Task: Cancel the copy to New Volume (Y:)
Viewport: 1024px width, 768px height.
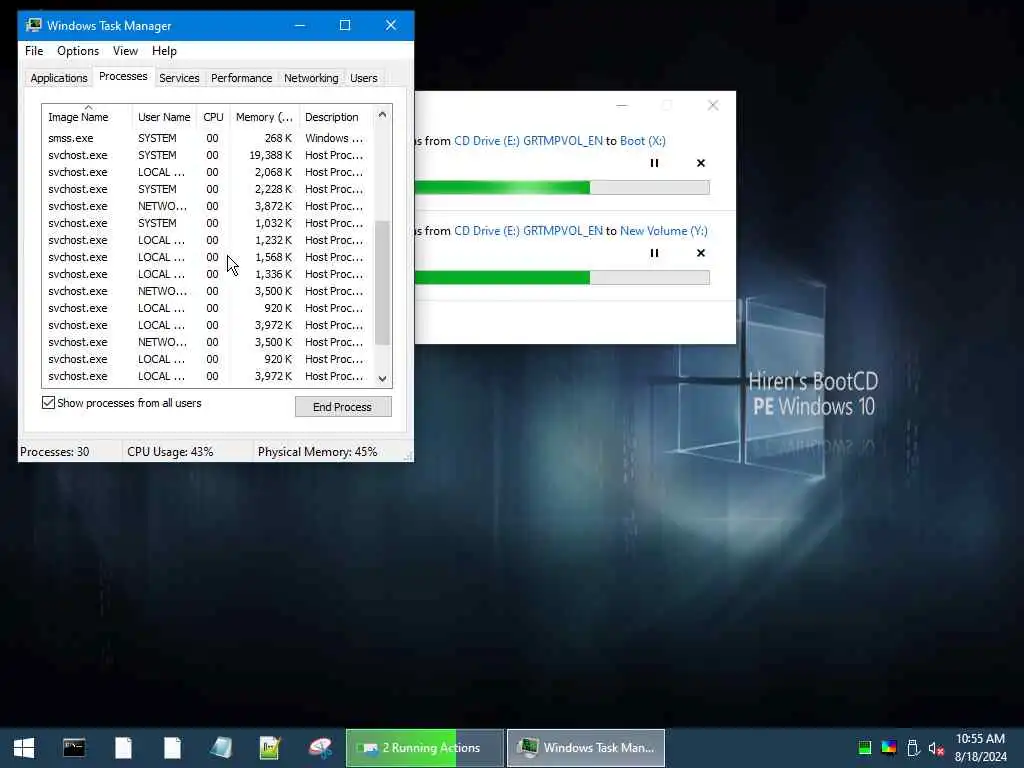Action: [x=701, y=253]
